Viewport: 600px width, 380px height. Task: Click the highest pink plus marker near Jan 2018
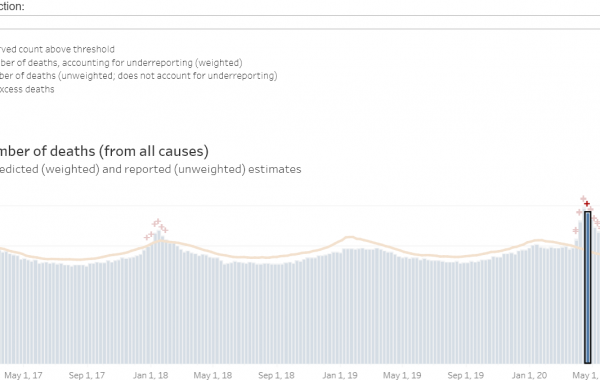[157, 221]
